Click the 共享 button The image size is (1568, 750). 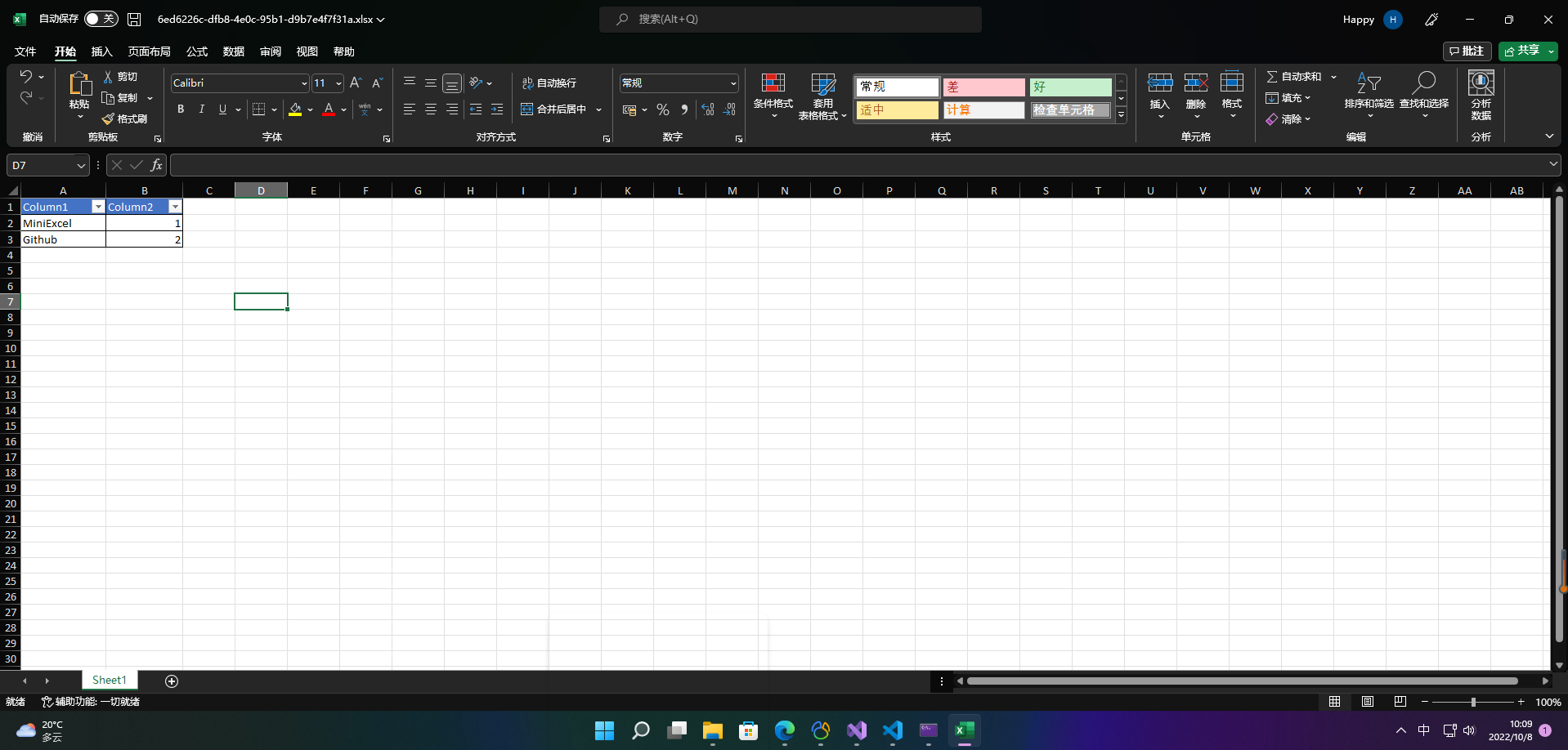(x=1524, y=51)
